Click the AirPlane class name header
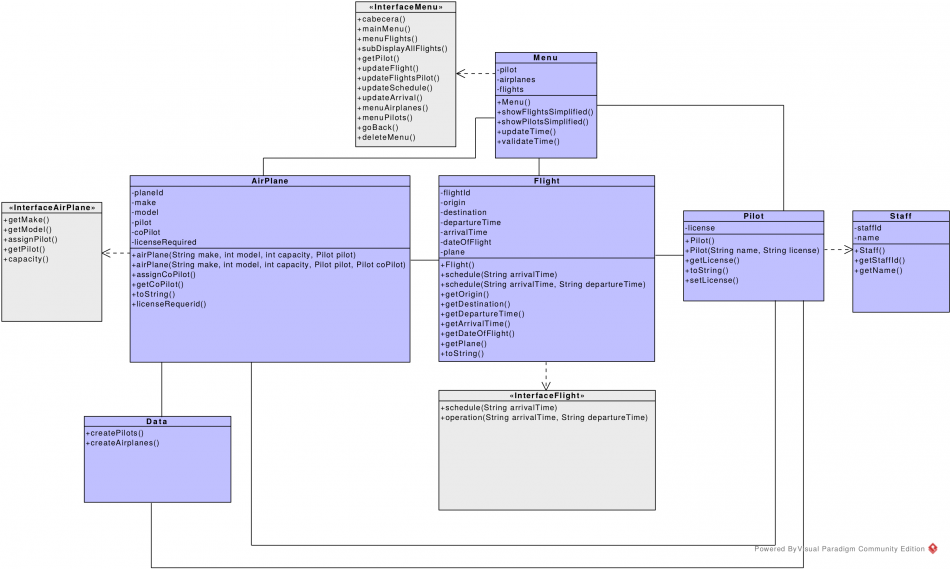Viewport: 950px width, 569px height. 270,181
